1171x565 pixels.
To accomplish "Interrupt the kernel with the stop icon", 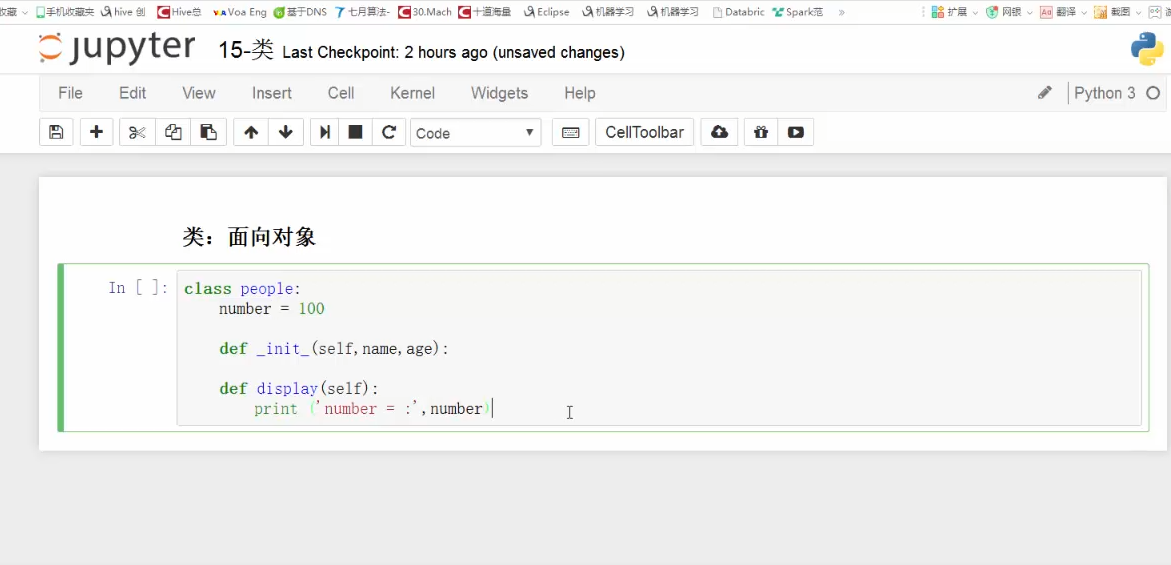I will (355, 132).
